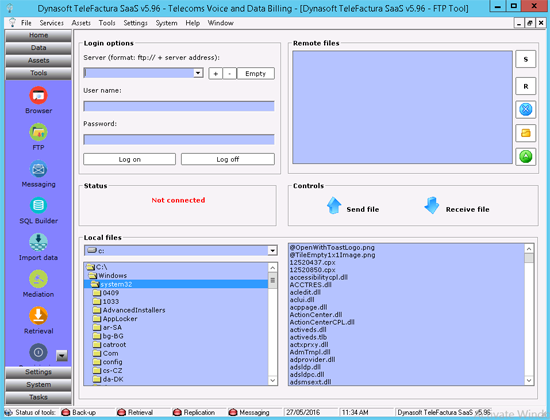
Task: Select the FTP tool icon
Action: pyautogui.click(x=38, y=132)
